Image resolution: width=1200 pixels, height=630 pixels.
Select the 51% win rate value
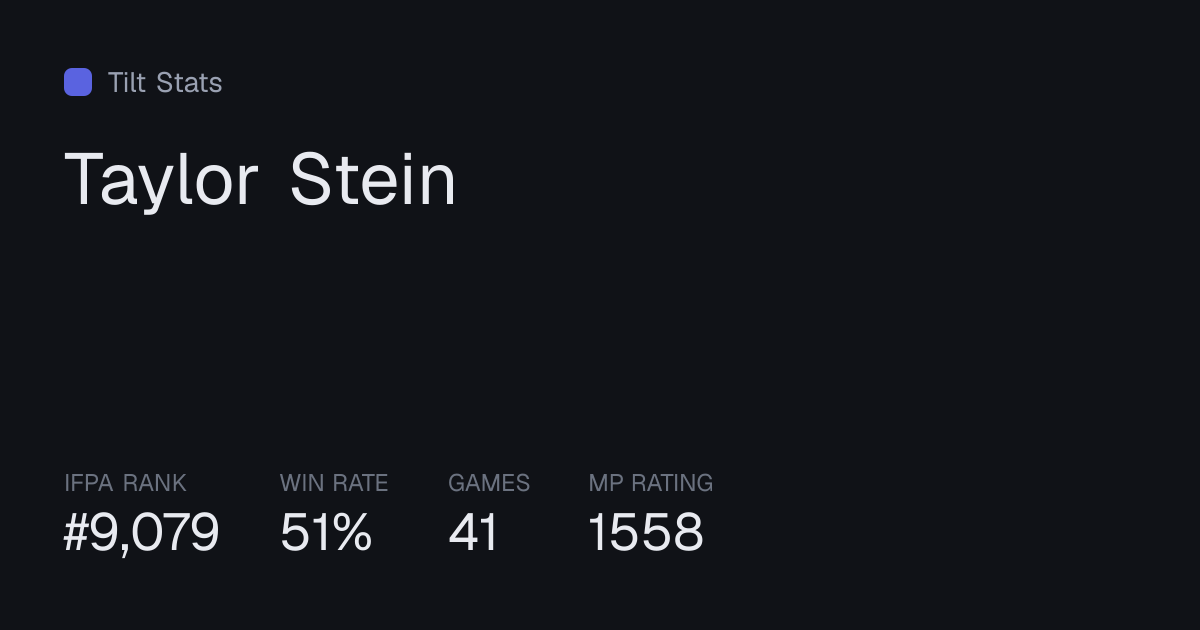(326, 532)
